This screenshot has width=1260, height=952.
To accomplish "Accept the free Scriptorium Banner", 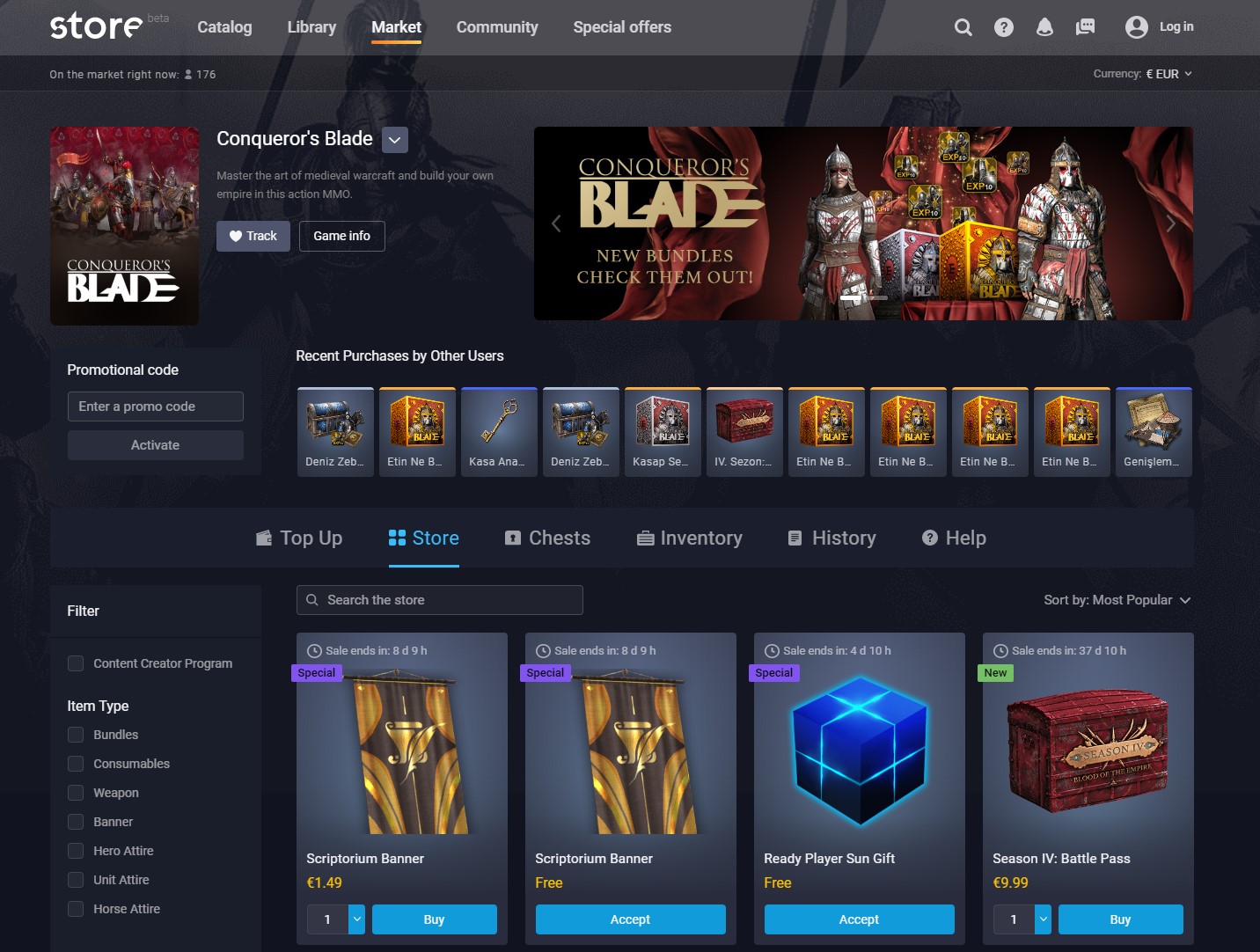I will click(x=631, y=919).
